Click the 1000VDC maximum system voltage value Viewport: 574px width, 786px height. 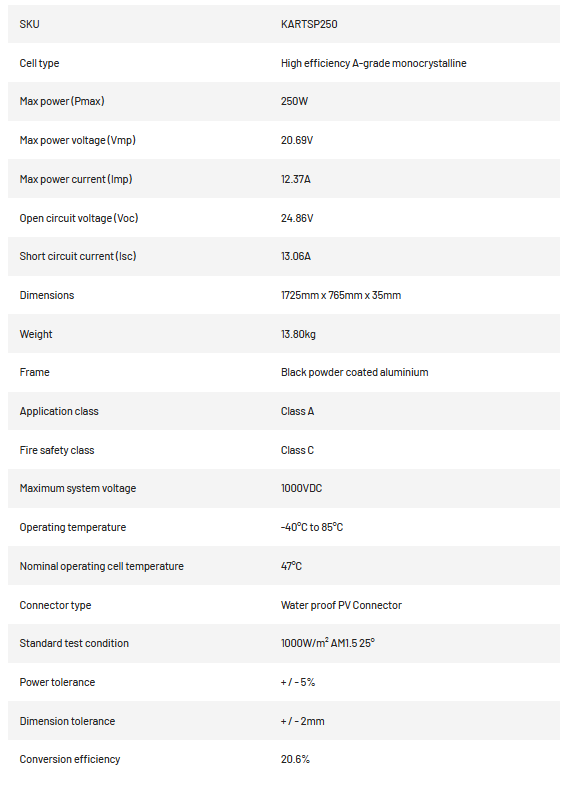tap(301, 489)
